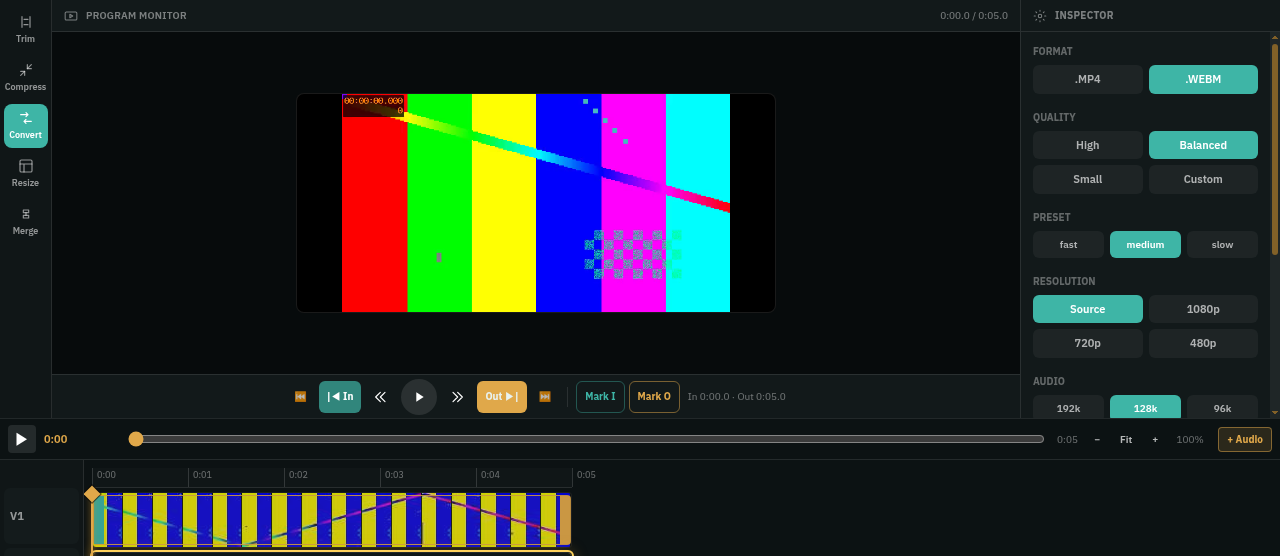Viewport: 1280px width, 556px height.
Task: Select the Trim tool in sidebar
Action: (x=25, y=30)
